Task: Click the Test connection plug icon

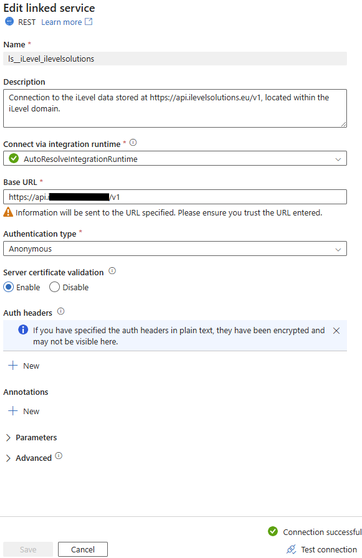Action: [x=291, y=549]
